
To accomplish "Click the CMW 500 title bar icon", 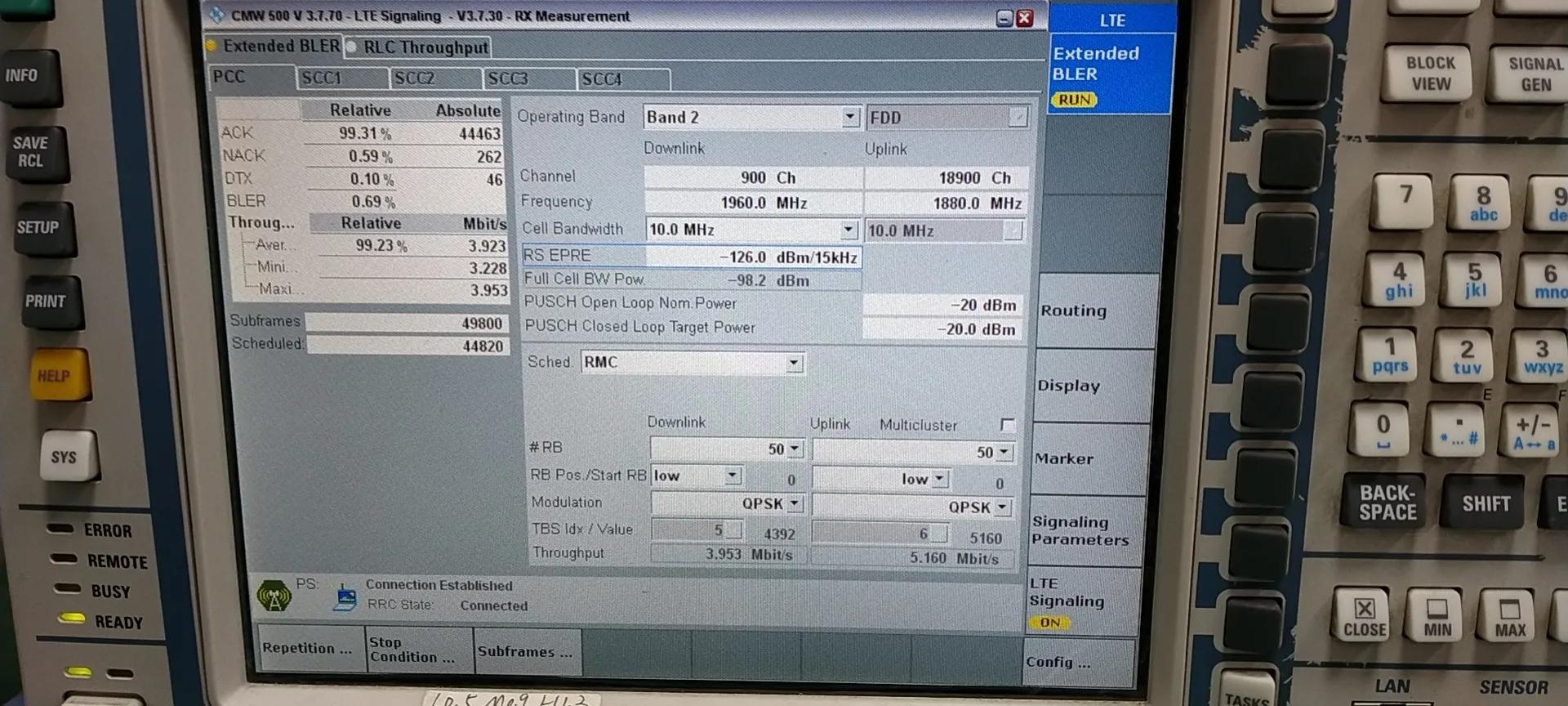I will click(216, 15).
